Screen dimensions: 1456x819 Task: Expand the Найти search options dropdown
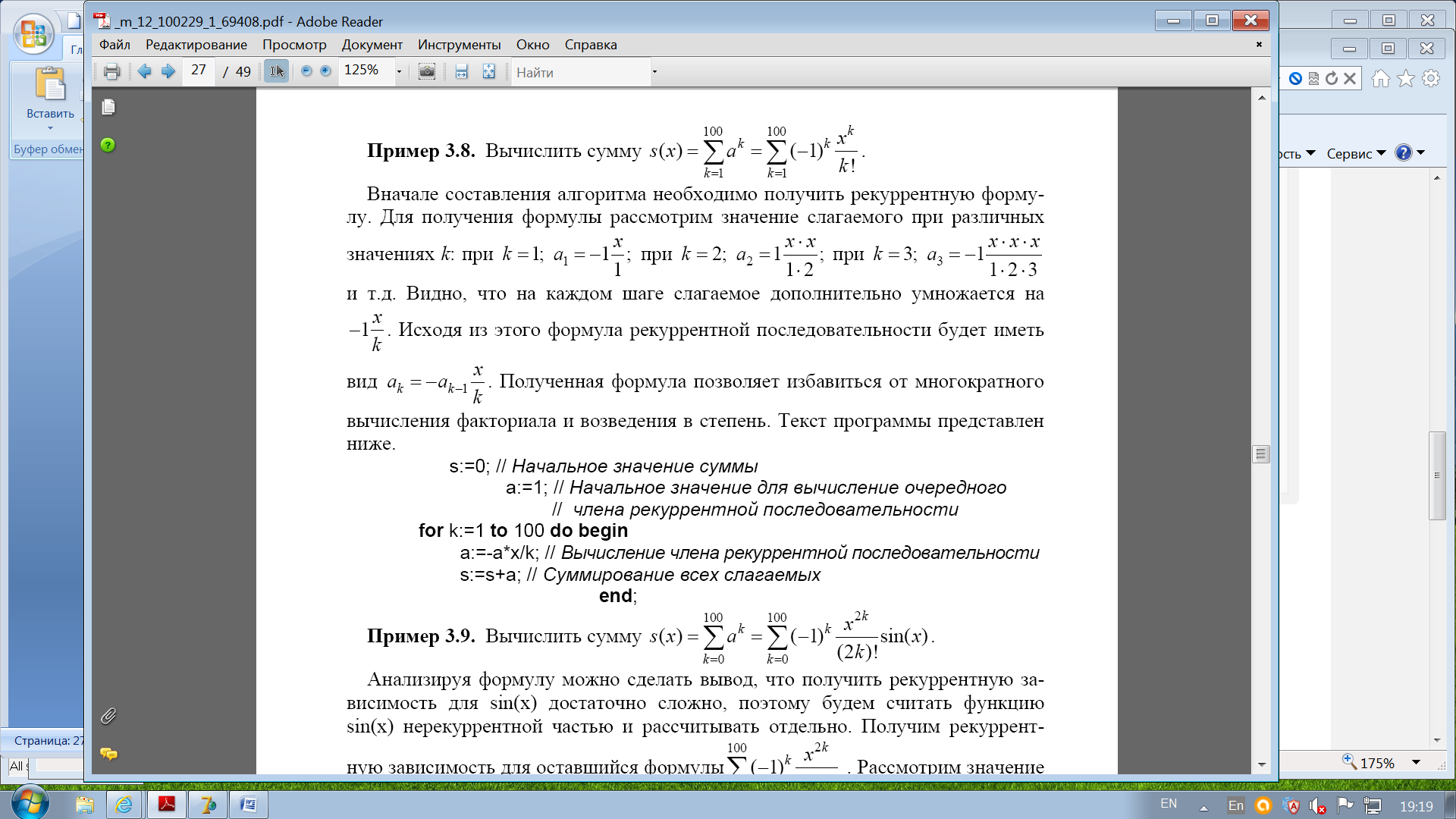tap(654, 73)
